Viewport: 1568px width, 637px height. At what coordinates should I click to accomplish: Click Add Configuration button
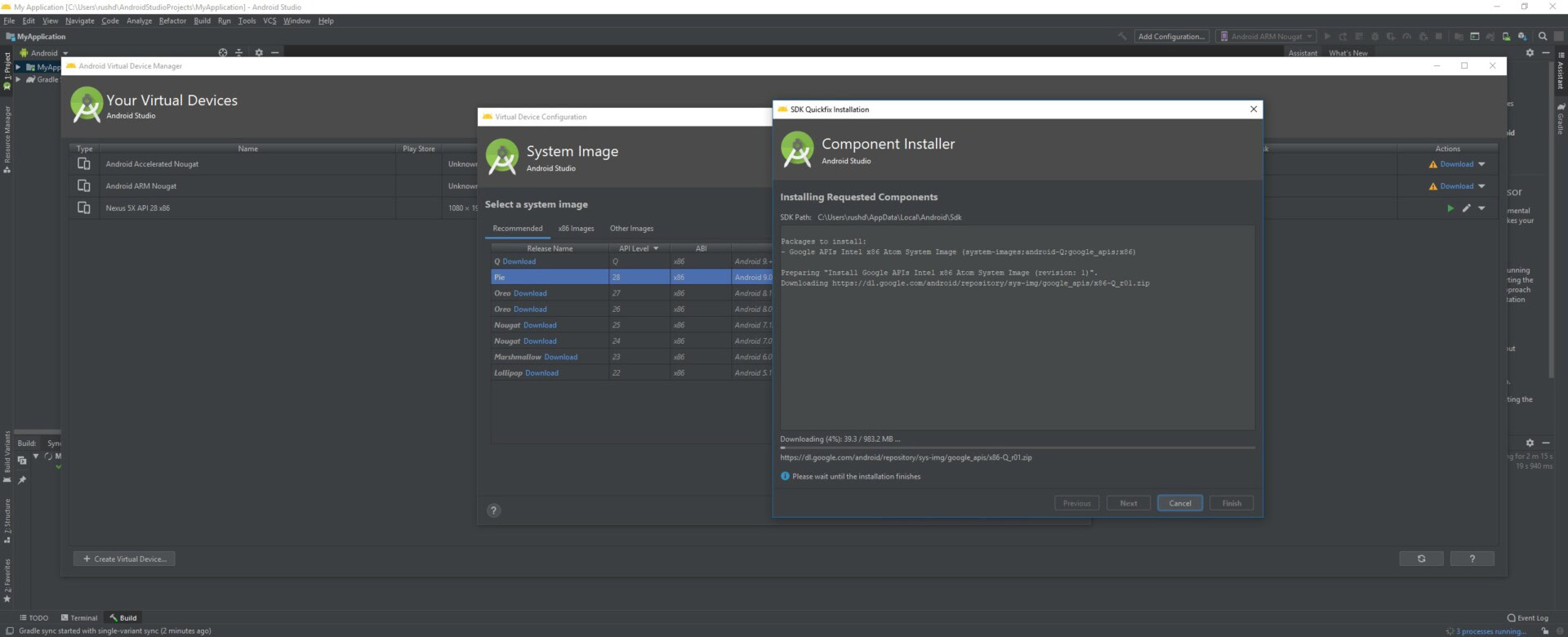[1171, 36]
